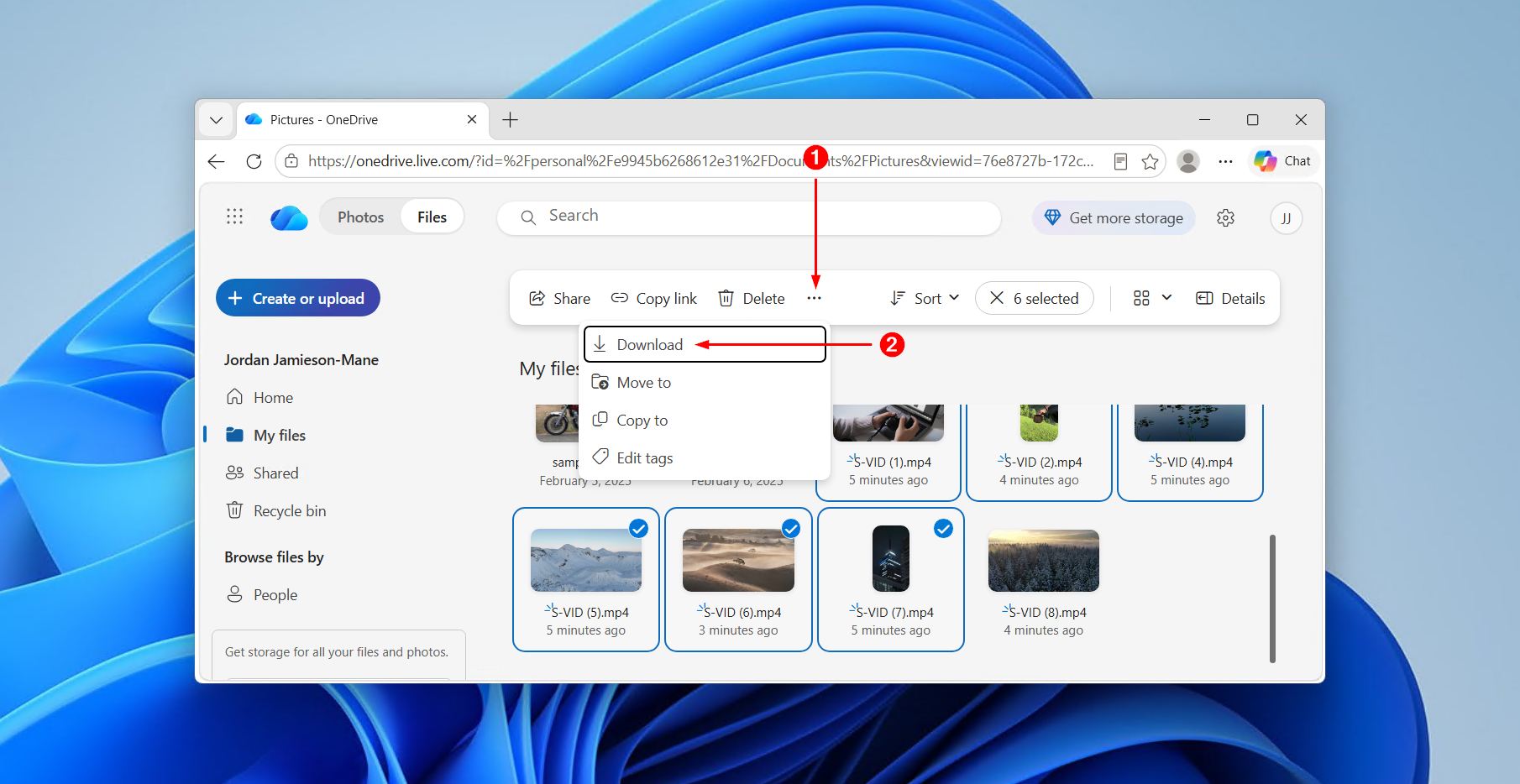Browse files by People

(x=261, y=594)
